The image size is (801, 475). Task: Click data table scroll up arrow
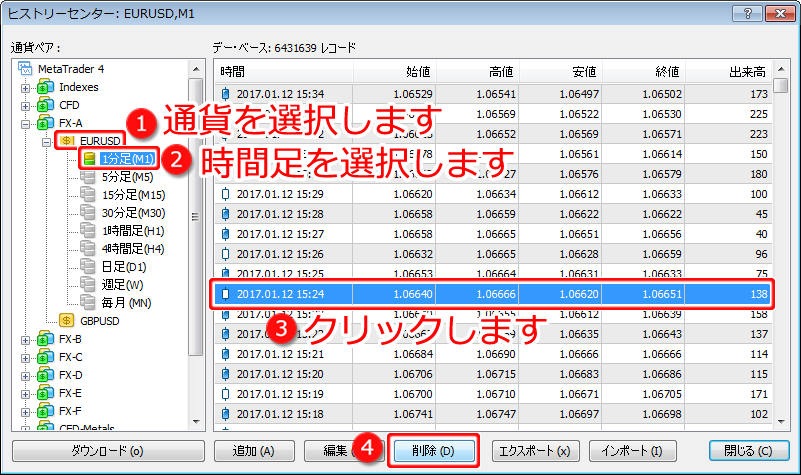tap(781, 68)
